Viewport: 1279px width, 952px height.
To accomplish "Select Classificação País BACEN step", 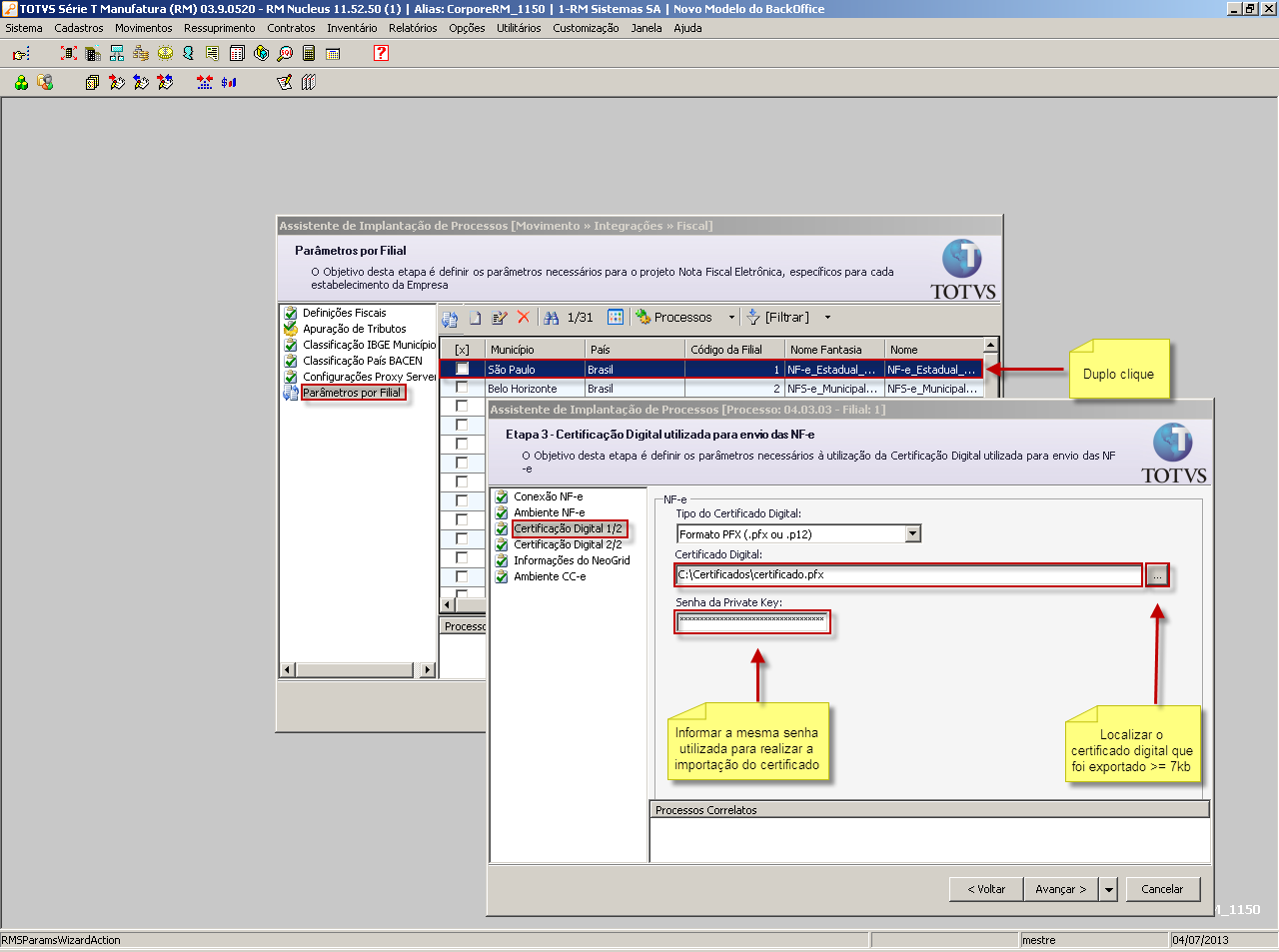I will coord(363,361).
